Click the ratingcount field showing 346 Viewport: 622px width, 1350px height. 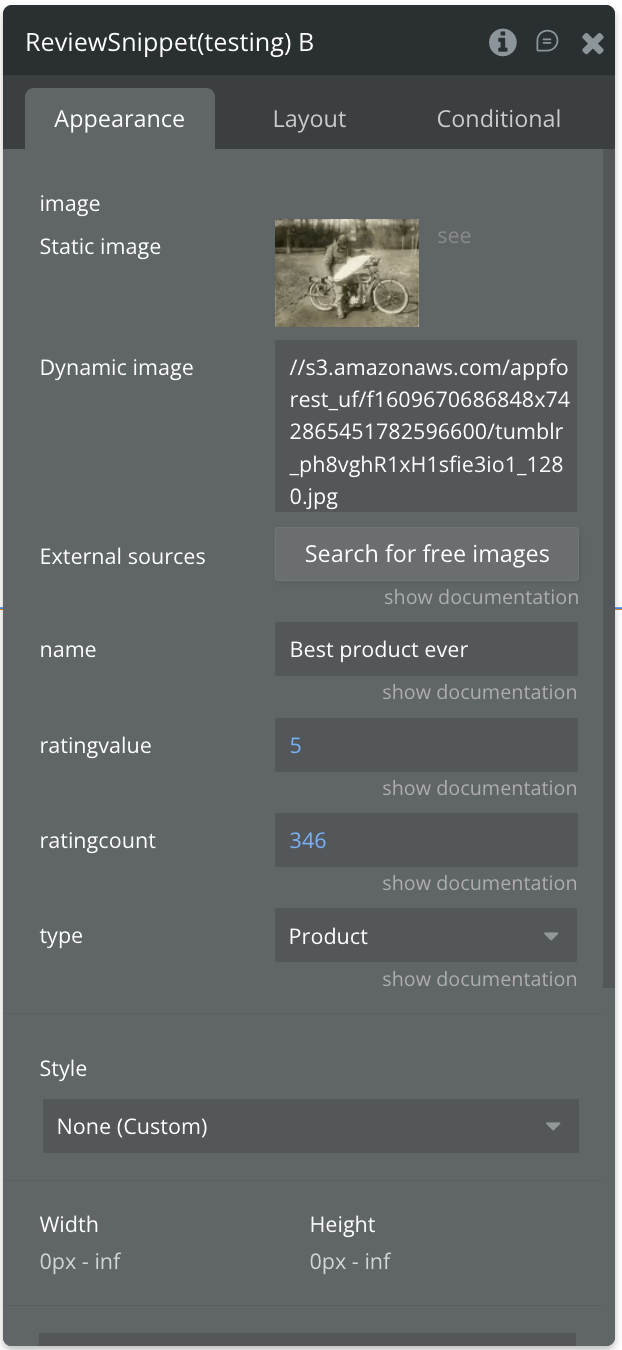pyautogui.click(x=426, y=840)
